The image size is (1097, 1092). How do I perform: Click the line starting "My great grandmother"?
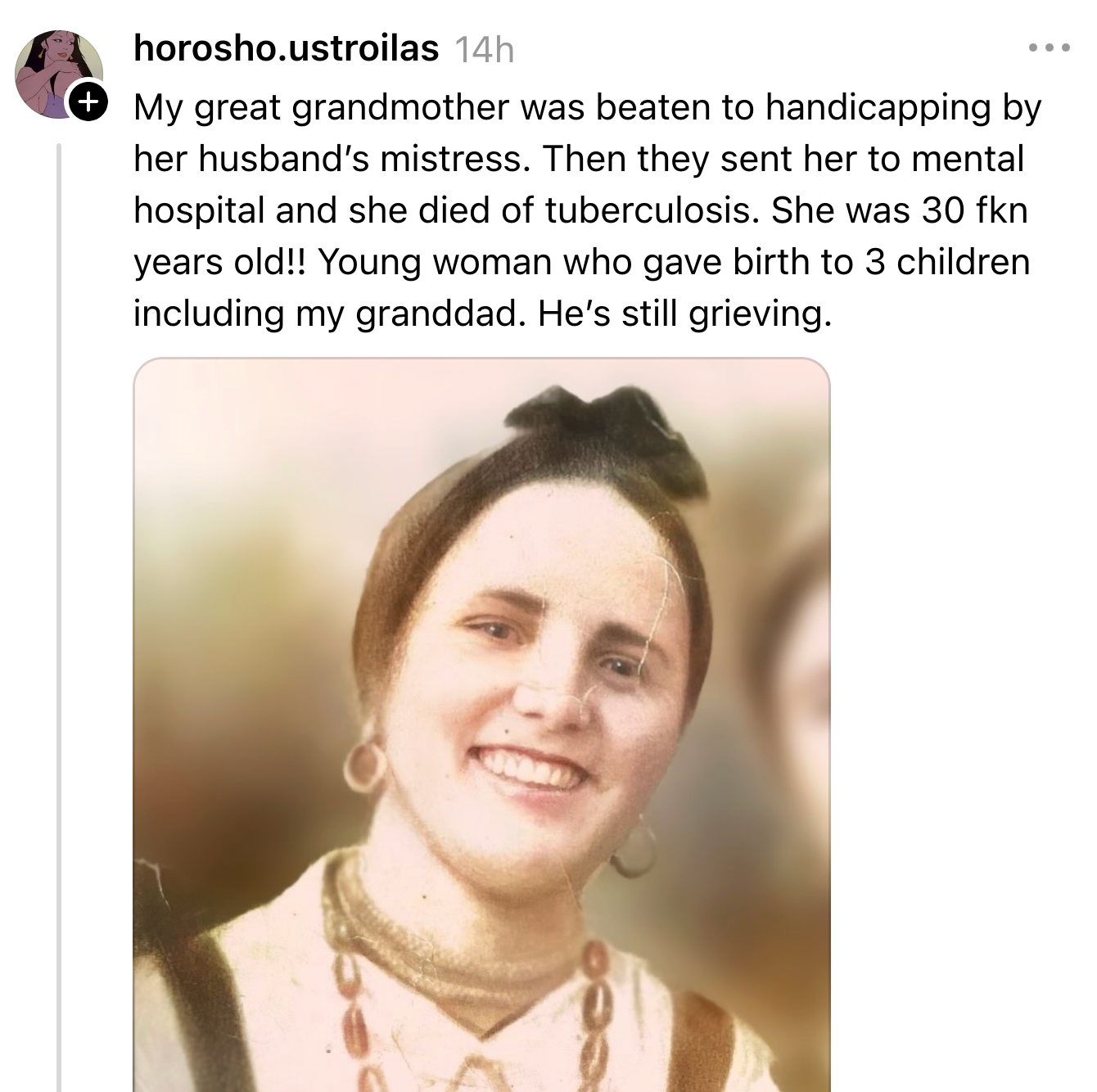pyautogui.click(x=586, y=107)
